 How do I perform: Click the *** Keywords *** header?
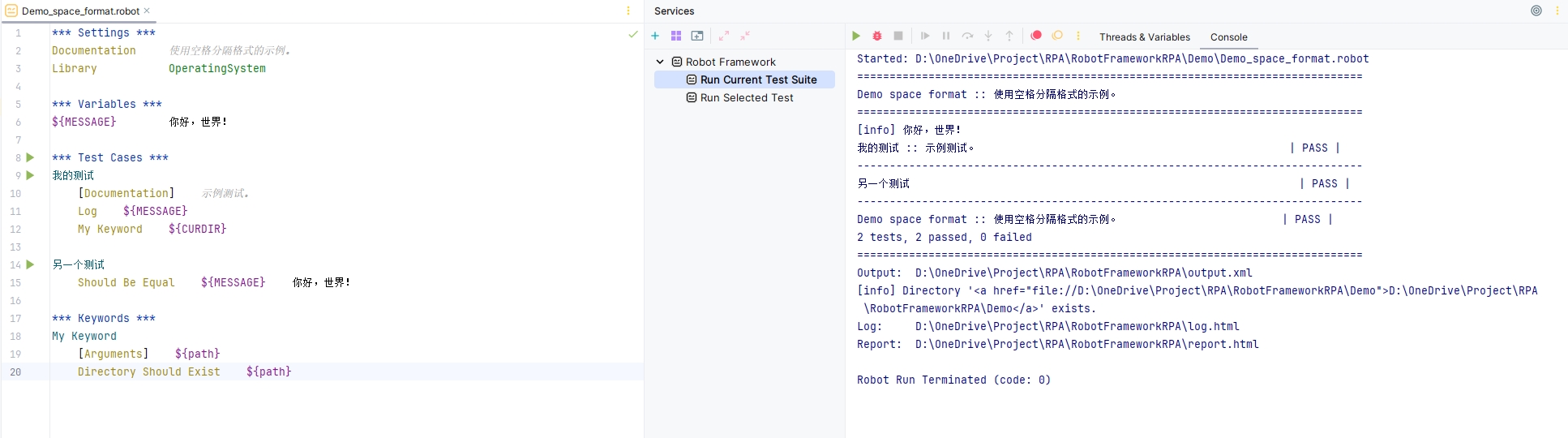(104, 318)
